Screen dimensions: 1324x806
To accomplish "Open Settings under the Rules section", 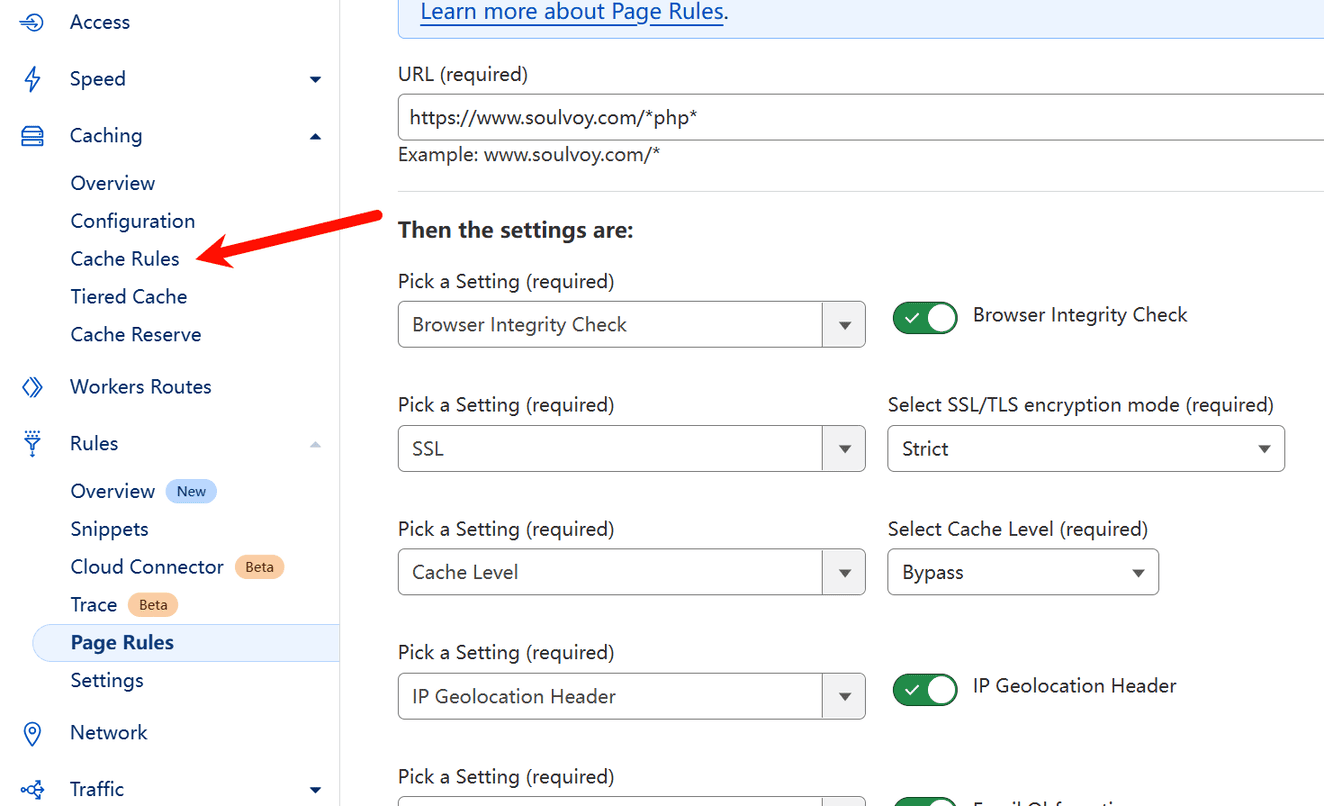I will tap(106, 680).
